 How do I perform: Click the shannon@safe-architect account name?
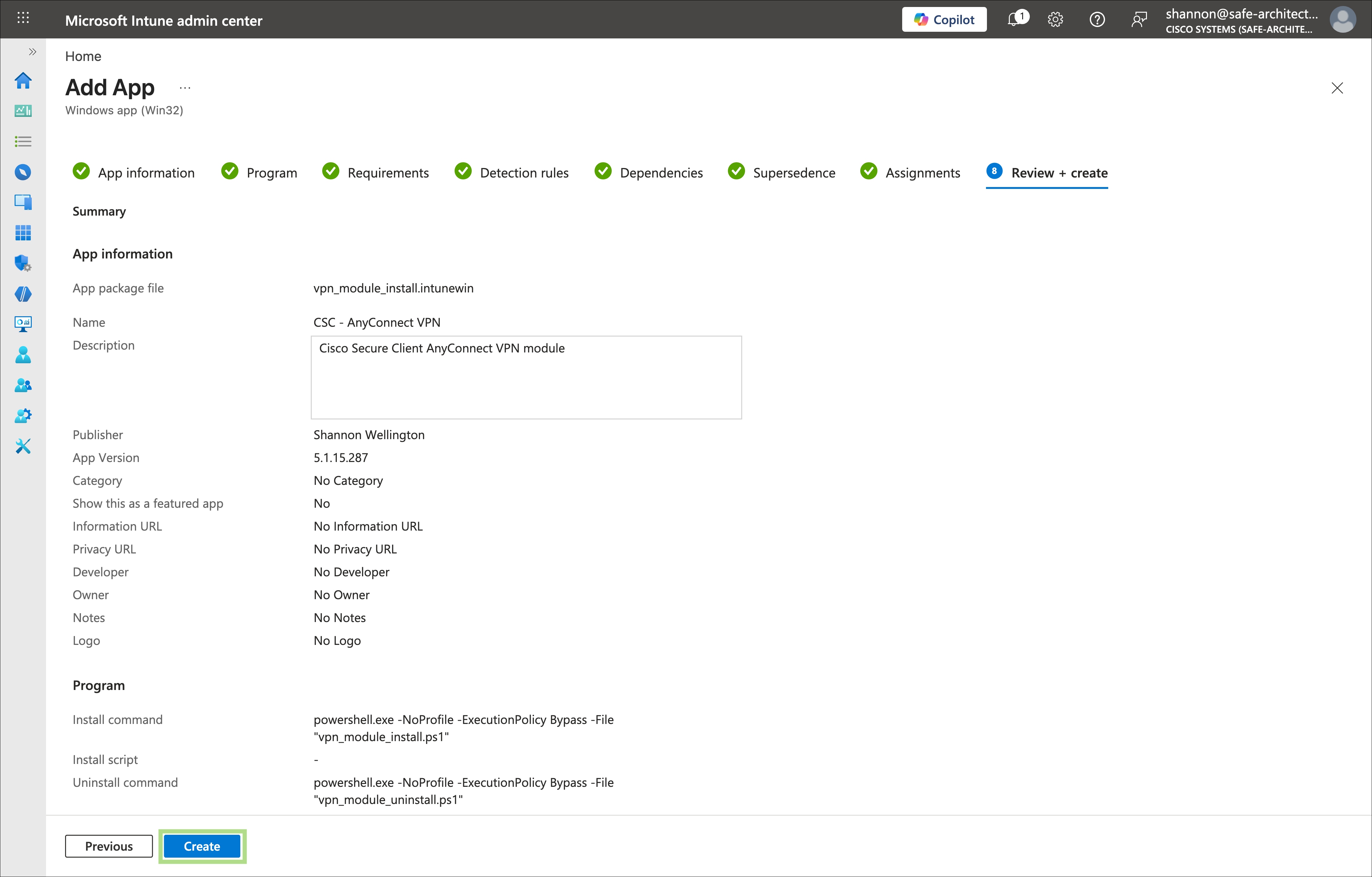click(1242, 14)
